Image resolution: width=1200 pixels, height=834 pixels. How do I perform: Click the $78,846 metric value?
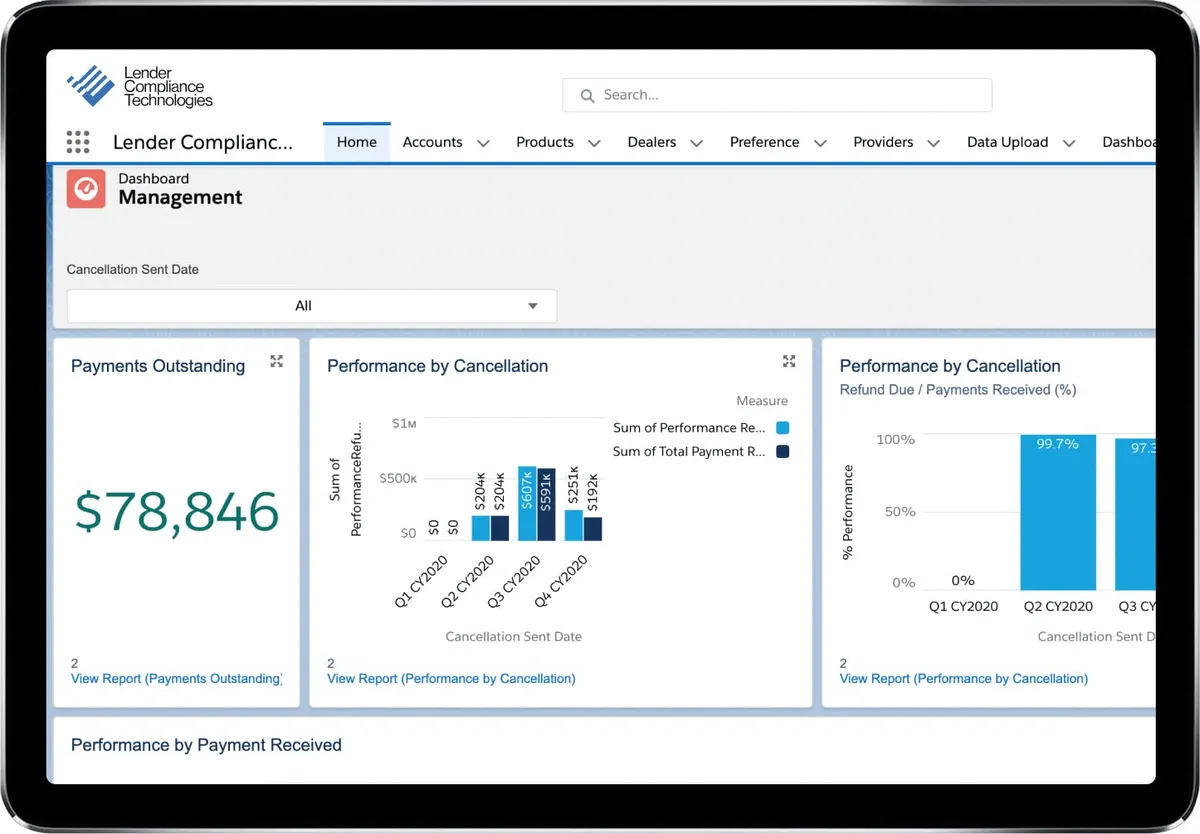point(177,511)
